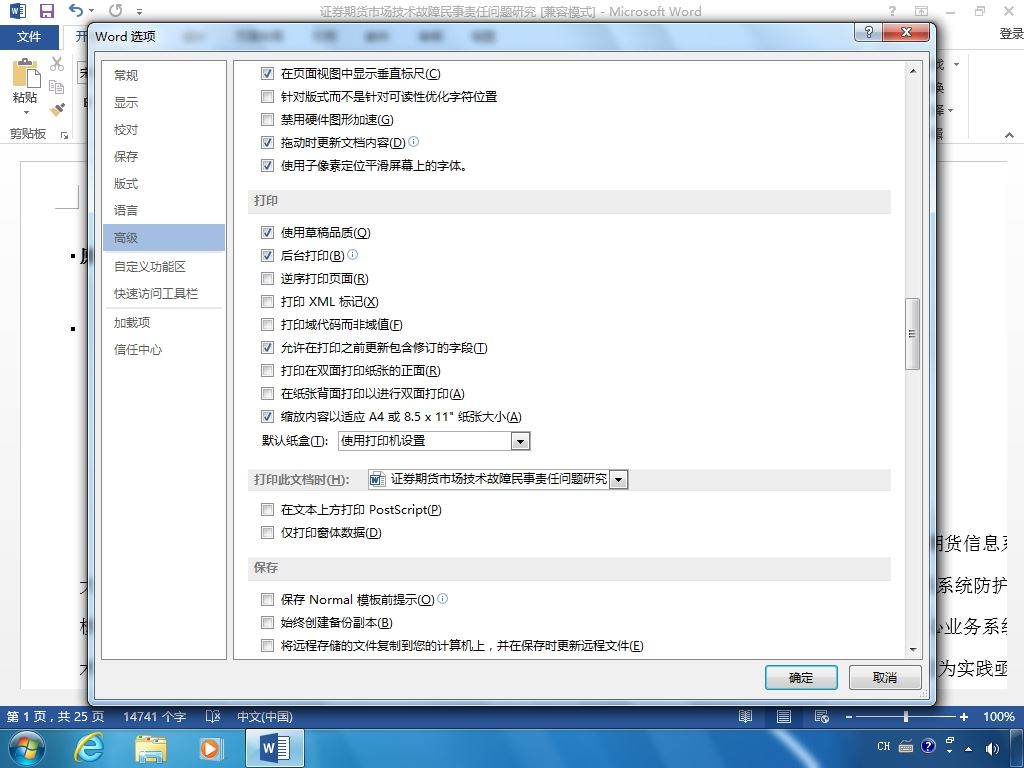
Task: Open Windows Media Player from taskbar
Action: coord(211,748)
